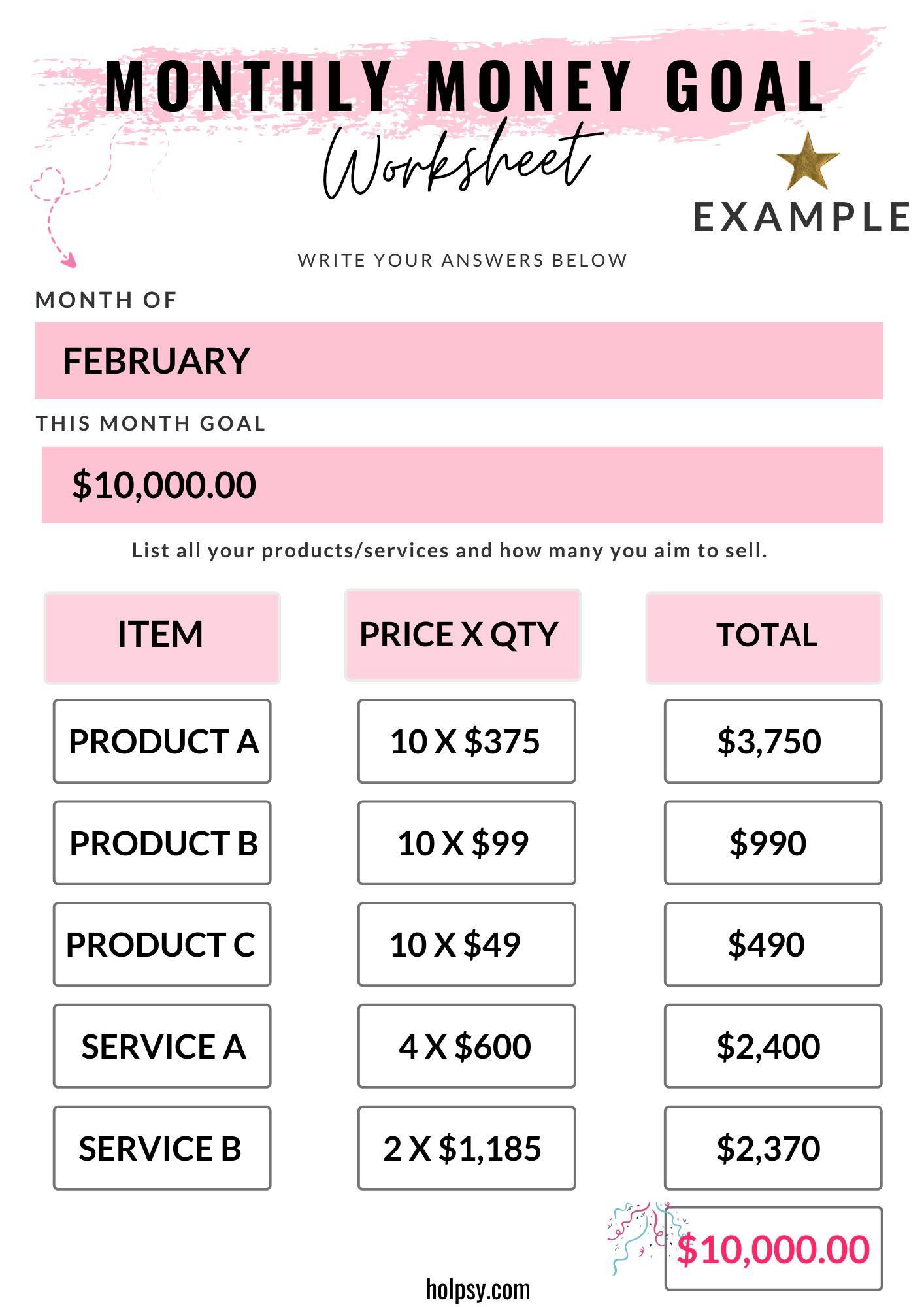Screen dimensions: 924x1307
Task: Select the FEBRUARY month field
Action: click(x=458, y=360)
